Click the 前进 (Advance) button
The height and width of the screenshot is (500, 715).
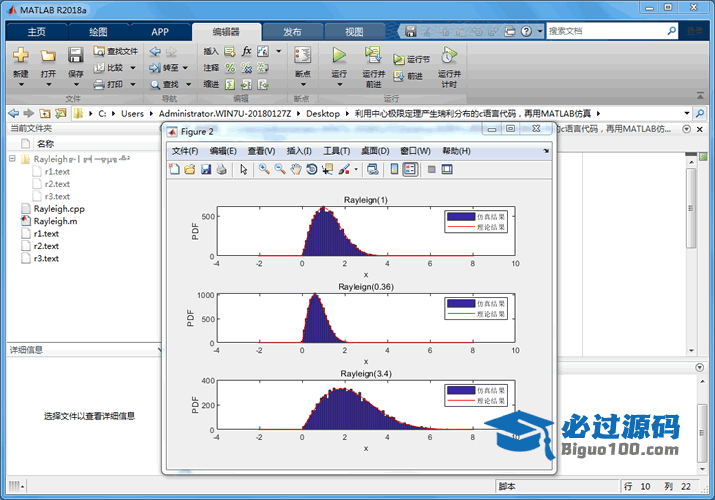[x=408, y=76]
